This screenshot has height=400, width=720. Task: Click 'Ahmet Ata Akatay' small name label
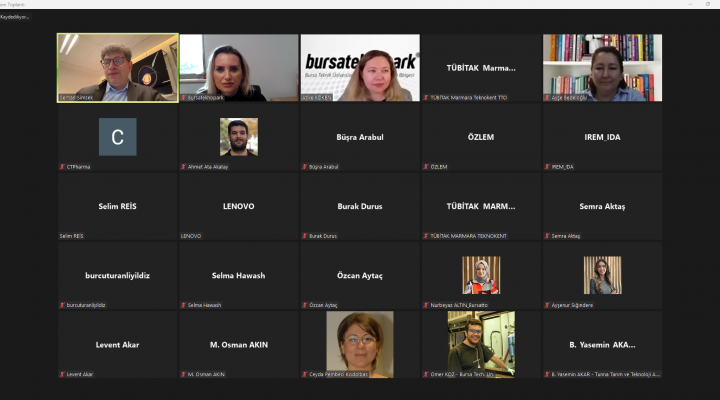click(x=208, y=167)
